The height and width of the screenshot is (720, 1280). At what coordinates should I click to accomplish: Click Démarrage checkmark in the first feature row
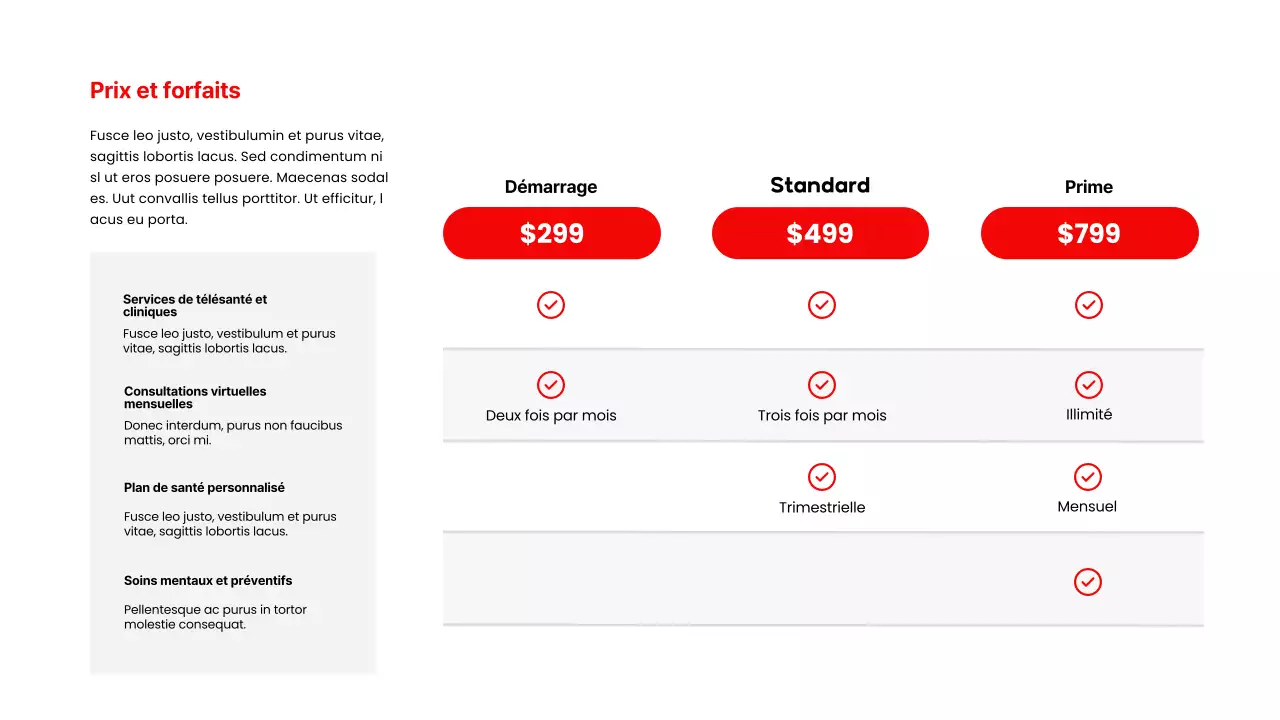pyautogui.click(x=551, y=305)
